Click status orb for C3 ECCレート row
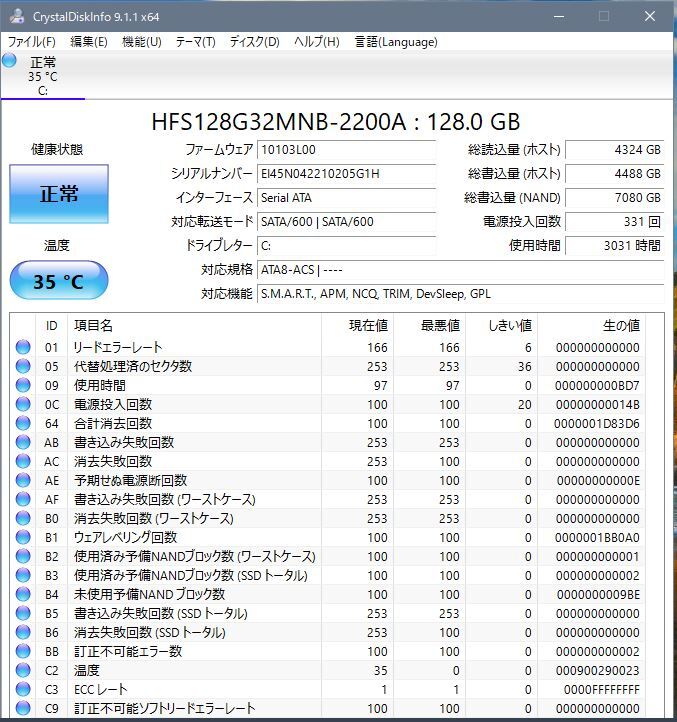 click(23, 689)
